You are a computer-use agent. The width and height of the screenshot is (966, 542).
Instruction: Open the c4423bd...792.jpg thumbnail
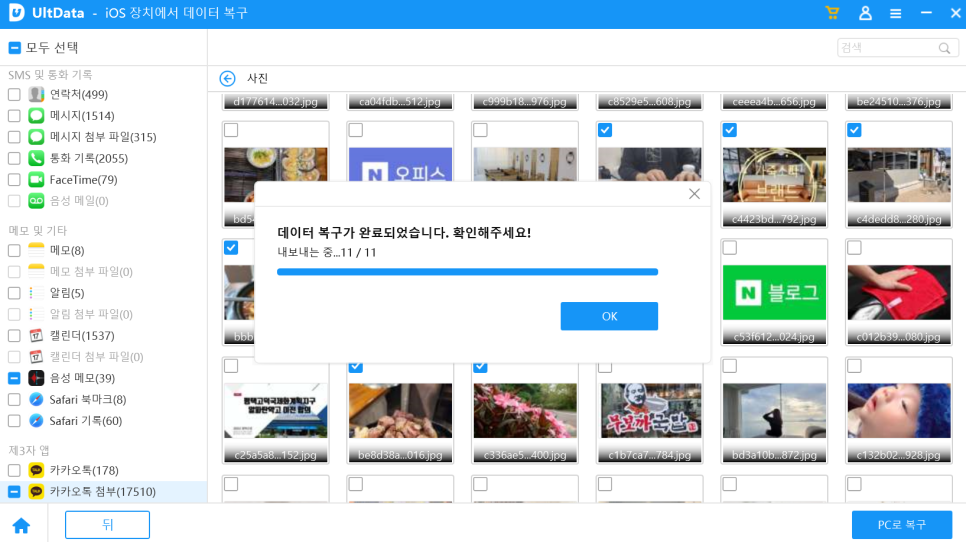[x=774, y=175]
